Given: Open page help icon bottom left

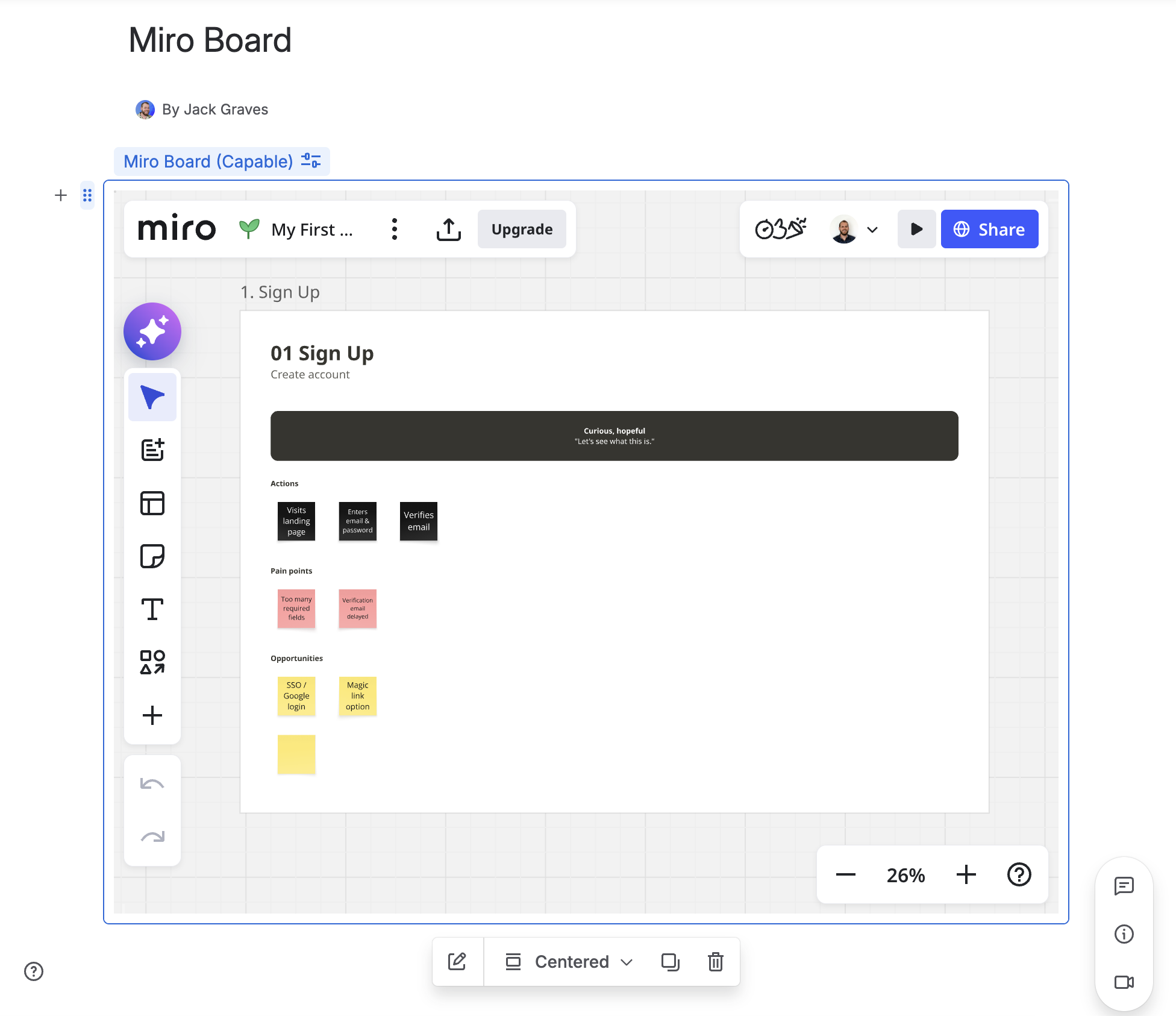Looking at the screenshot, I should coord(34,971).
